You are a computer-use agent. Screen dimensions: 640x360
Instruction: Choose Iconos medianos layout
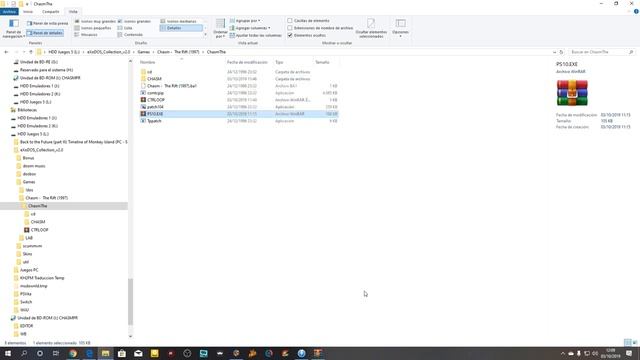178,21
